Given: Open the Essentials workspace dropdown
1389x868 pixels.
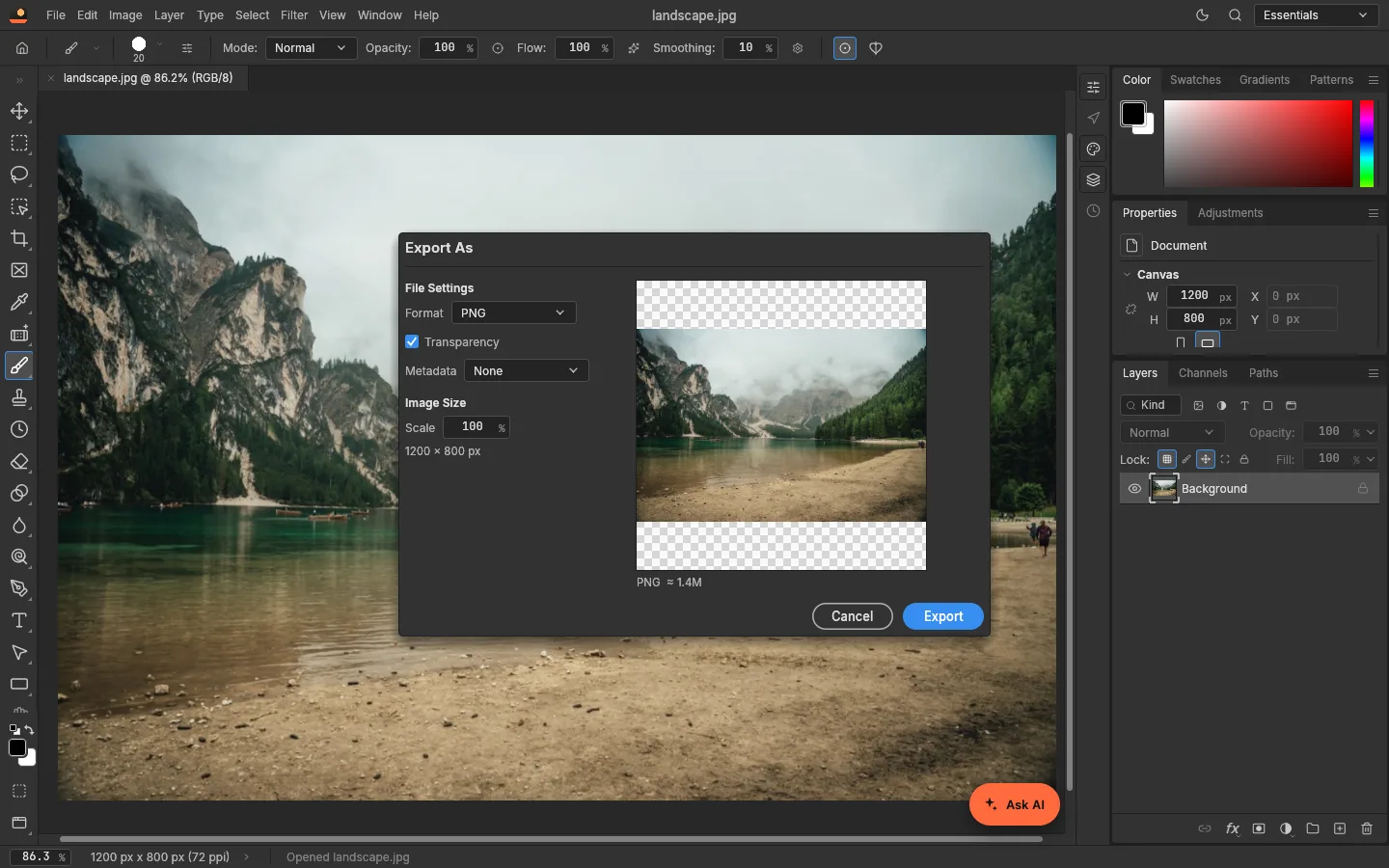Looking at the screenshot, I should point(1316,14).
